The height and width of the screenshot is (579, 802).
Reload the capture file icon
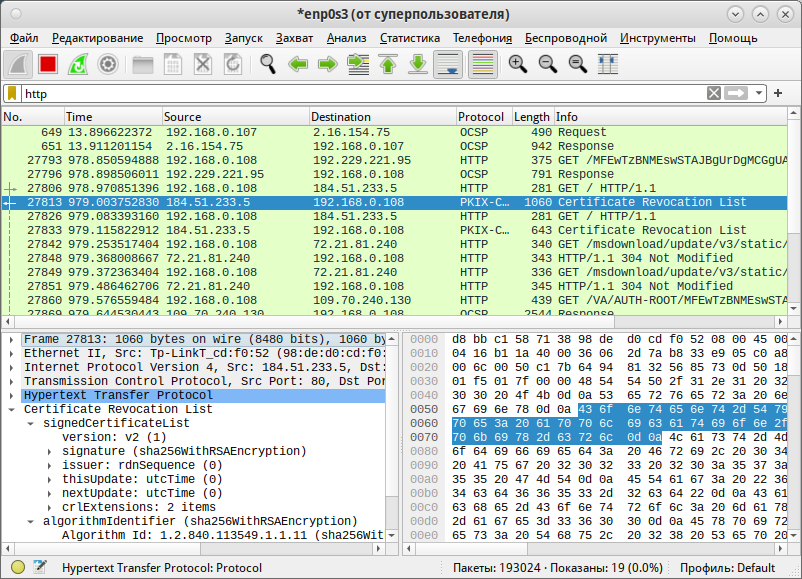(x=233, y=64)
